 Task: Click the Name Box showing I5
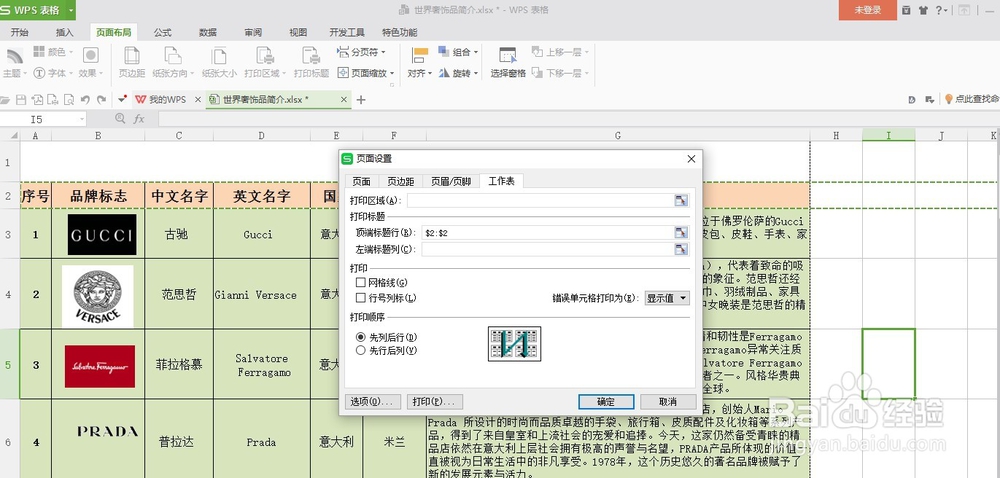tap(42, 119)
